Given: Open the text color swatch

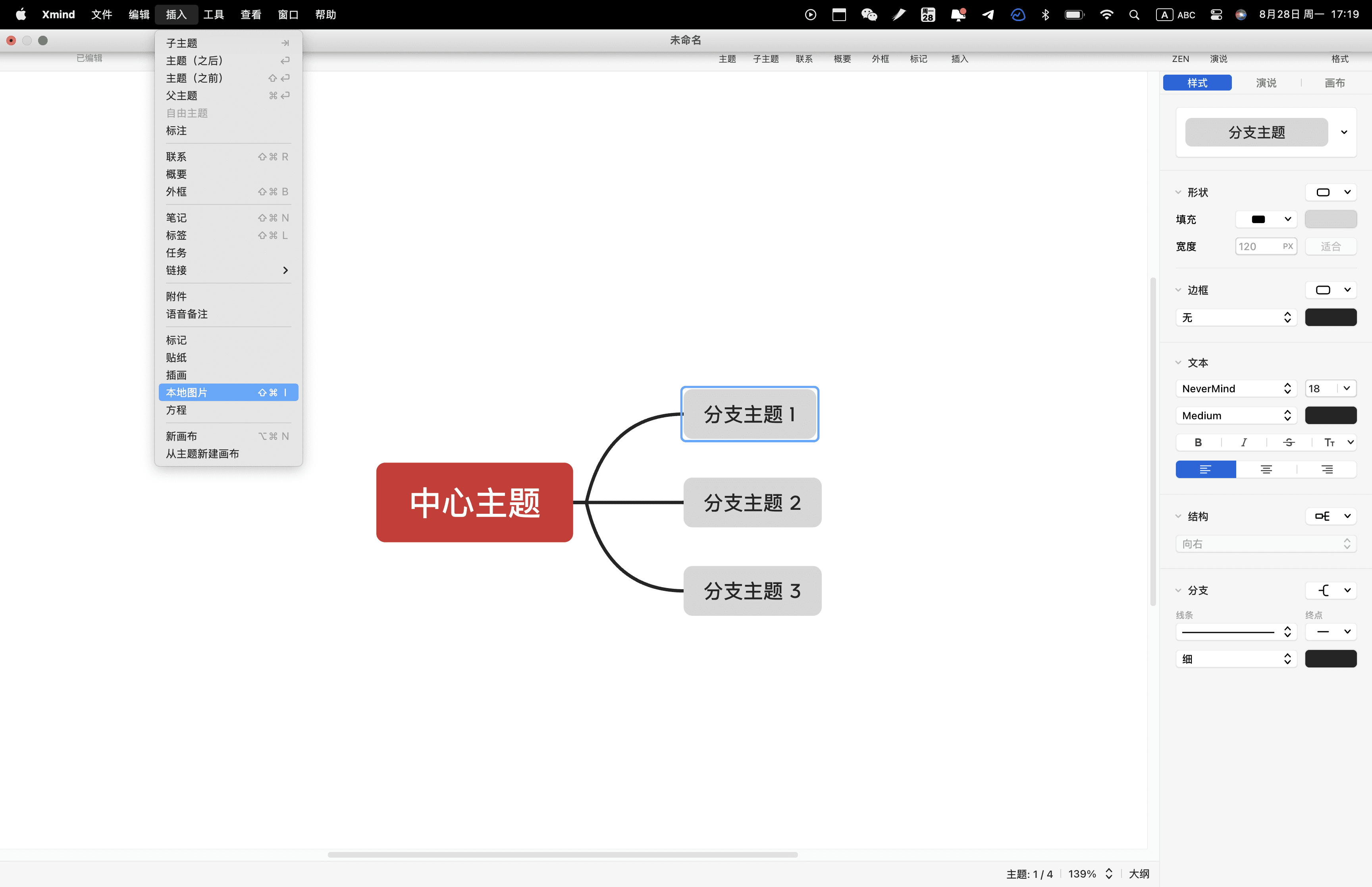Looking at the screenshot, I should point(1330,416).
